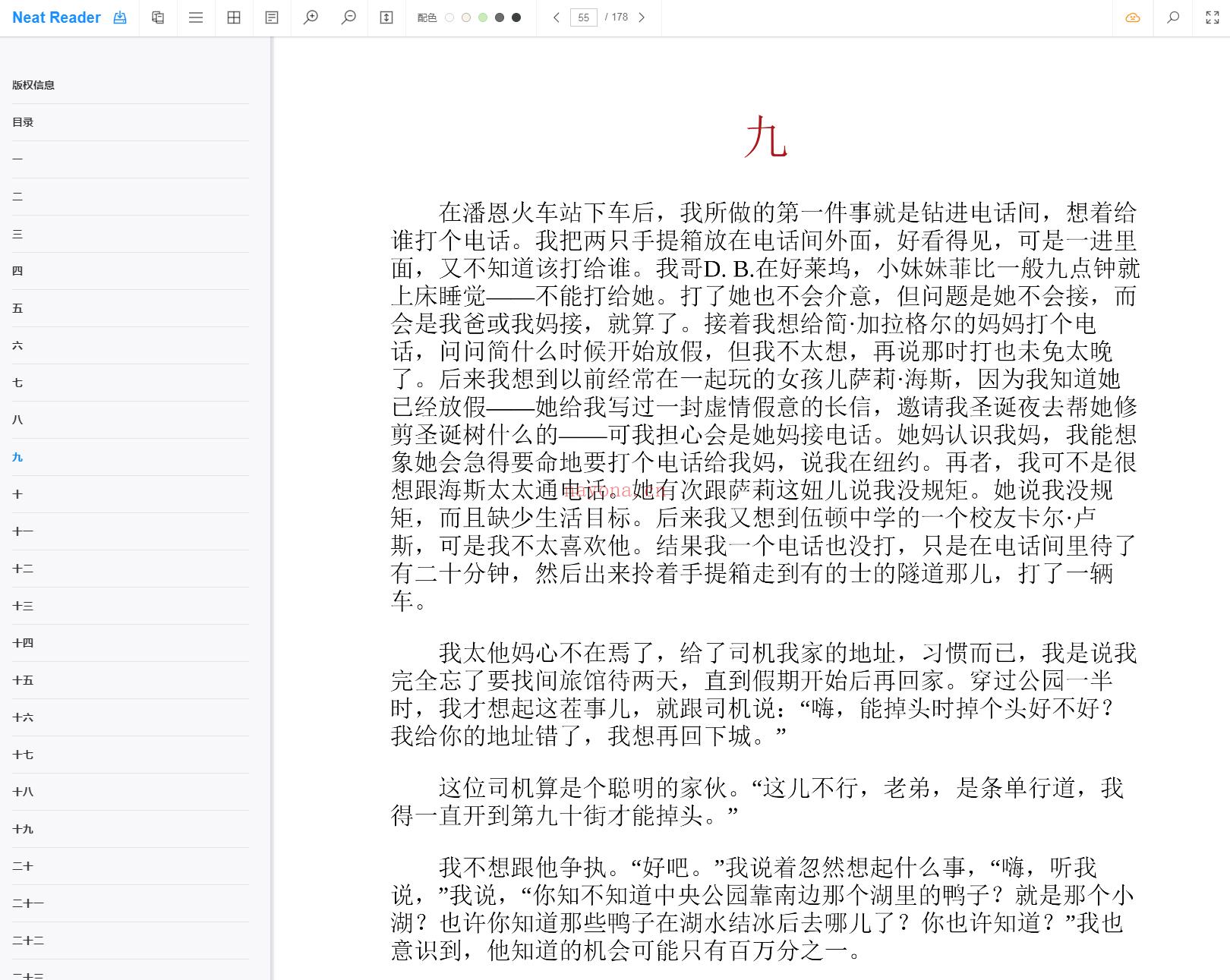Jump to chapter 七
This screenshot has width=1230, height=980.
pos(131,383)
